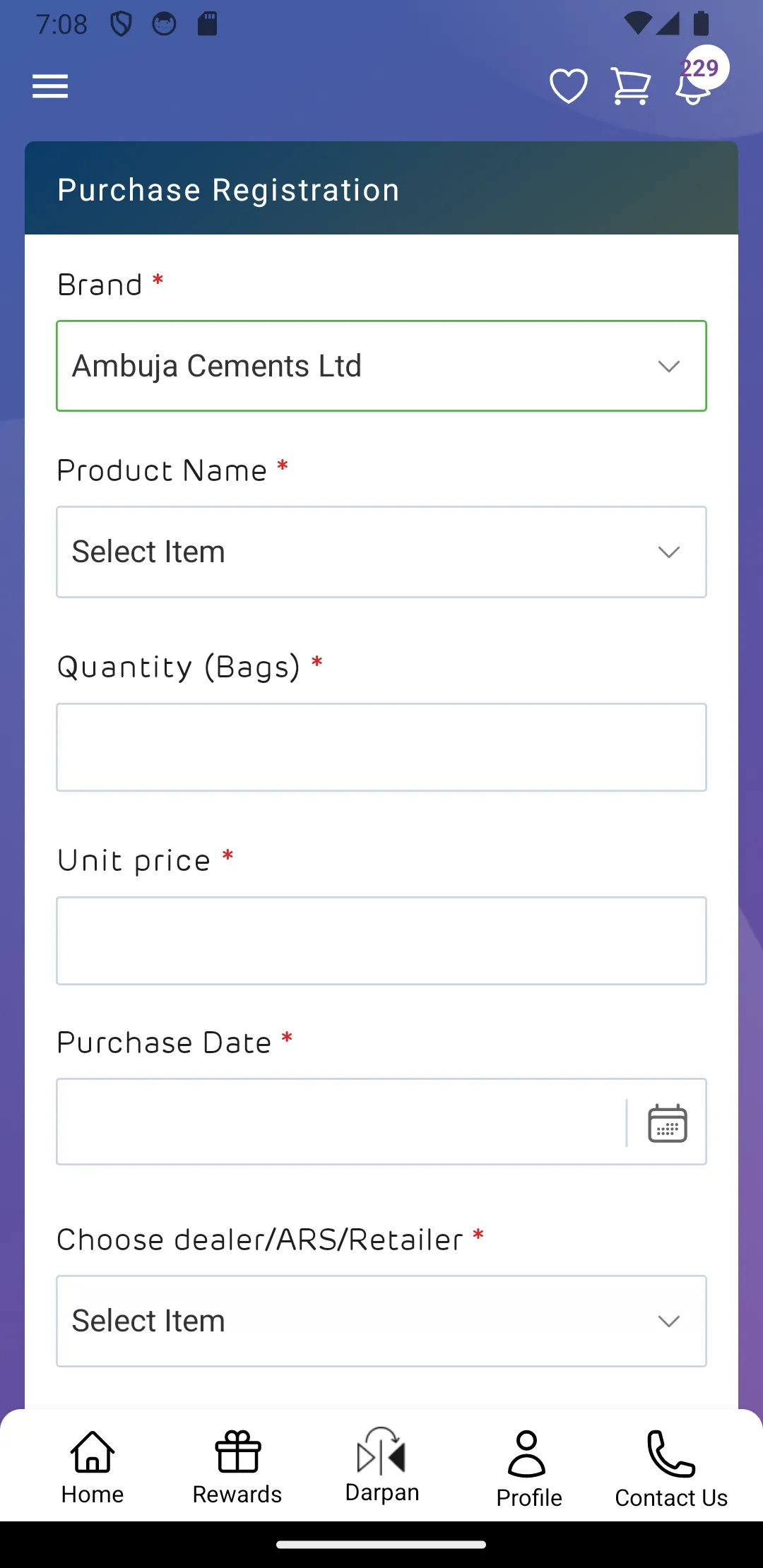Open the shopping cart
763x1568 pixels.
tap(630, 87)
